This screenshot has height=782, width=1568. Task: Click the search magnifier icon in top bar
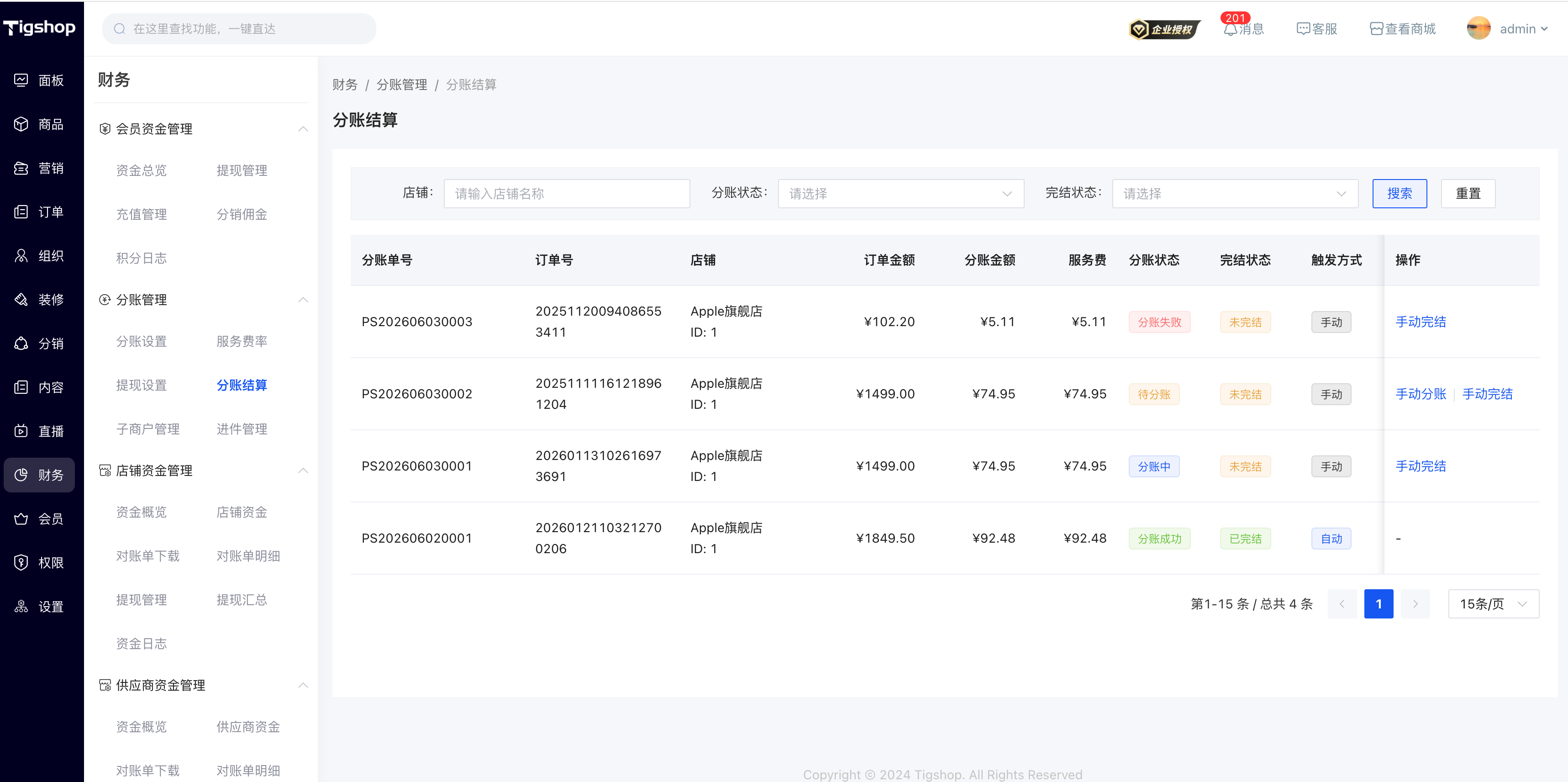click(x=119, y=29)
